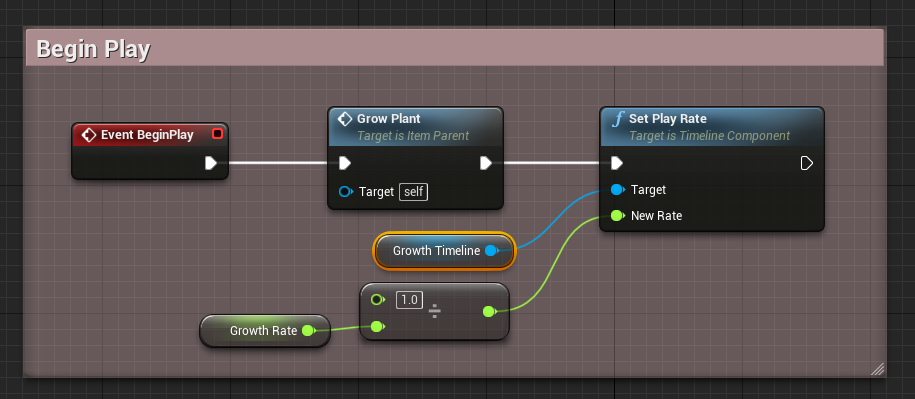Click the divide node's top input pin
This screenshot has height=399, width=915.
(x=378, y=299)
